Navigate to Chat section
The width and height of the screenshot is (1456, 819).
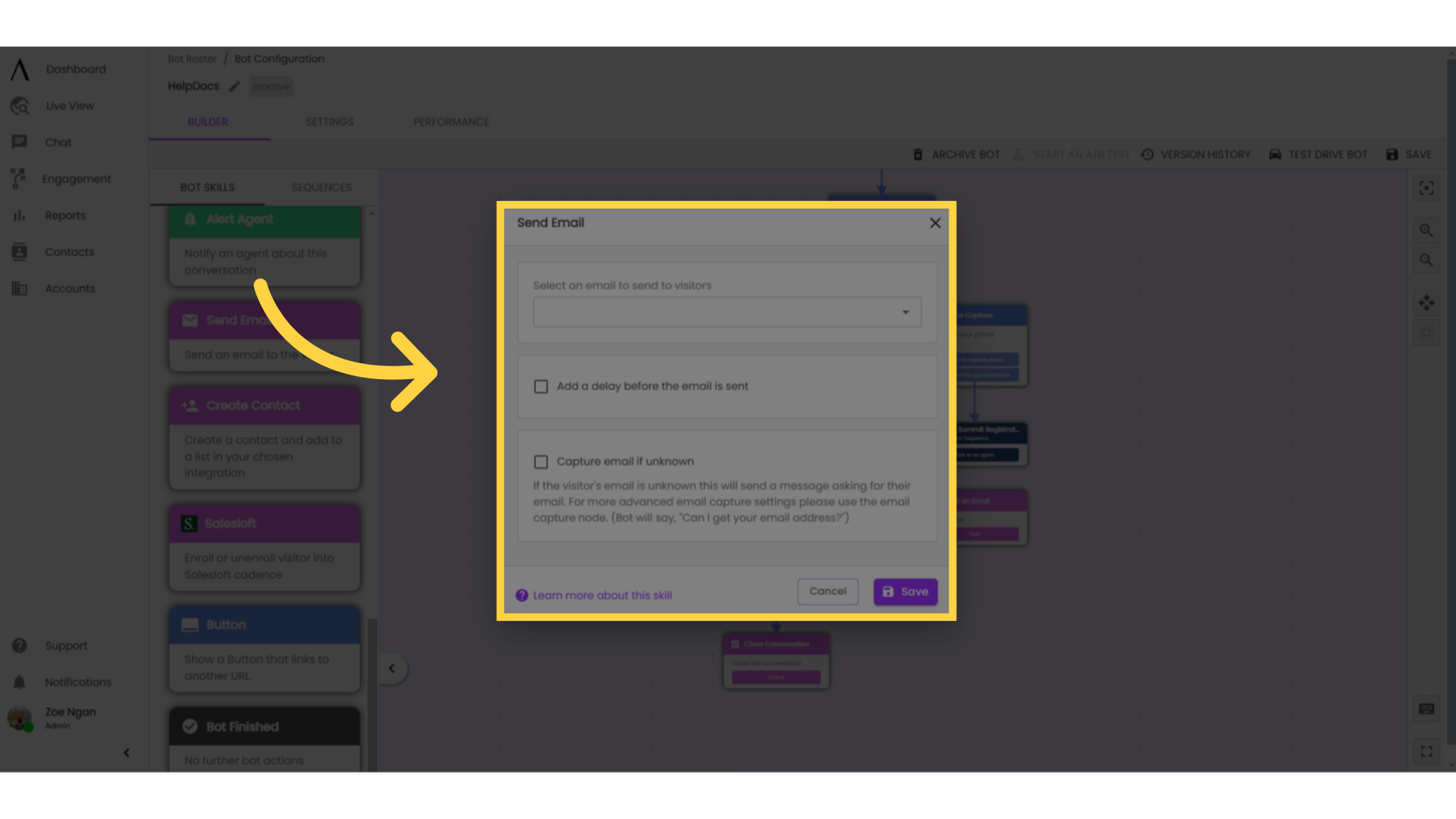[x=58, y=141]
